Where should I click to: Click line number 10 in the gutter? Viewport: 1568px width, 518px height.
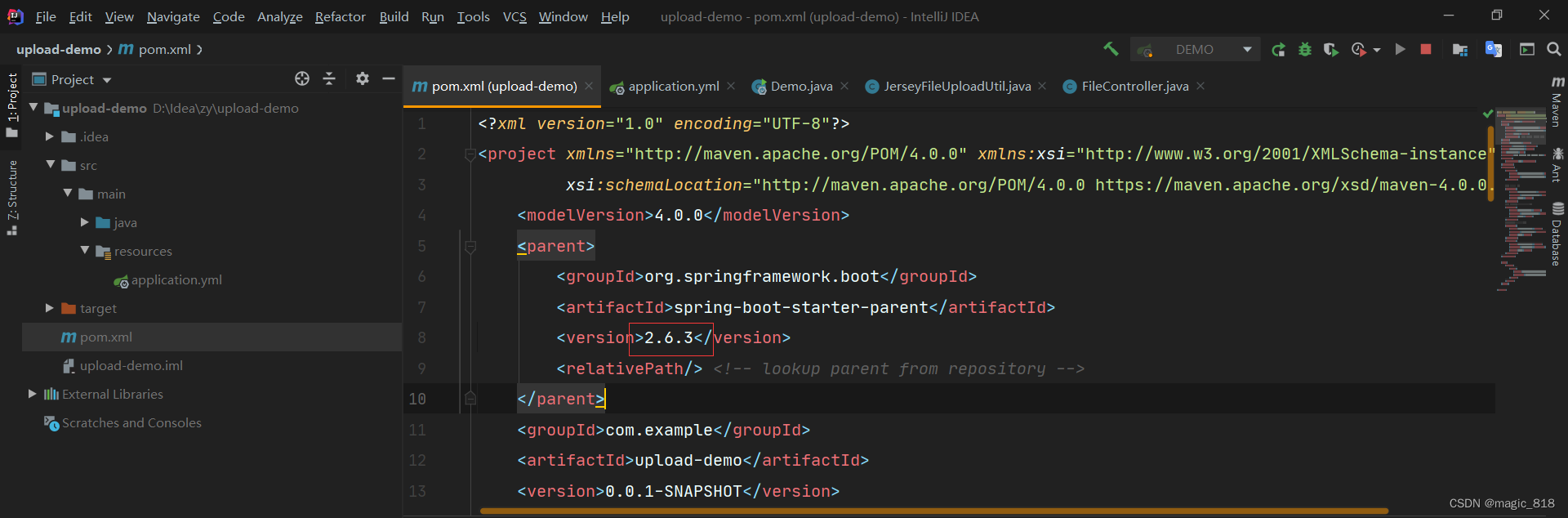point(417,400)
